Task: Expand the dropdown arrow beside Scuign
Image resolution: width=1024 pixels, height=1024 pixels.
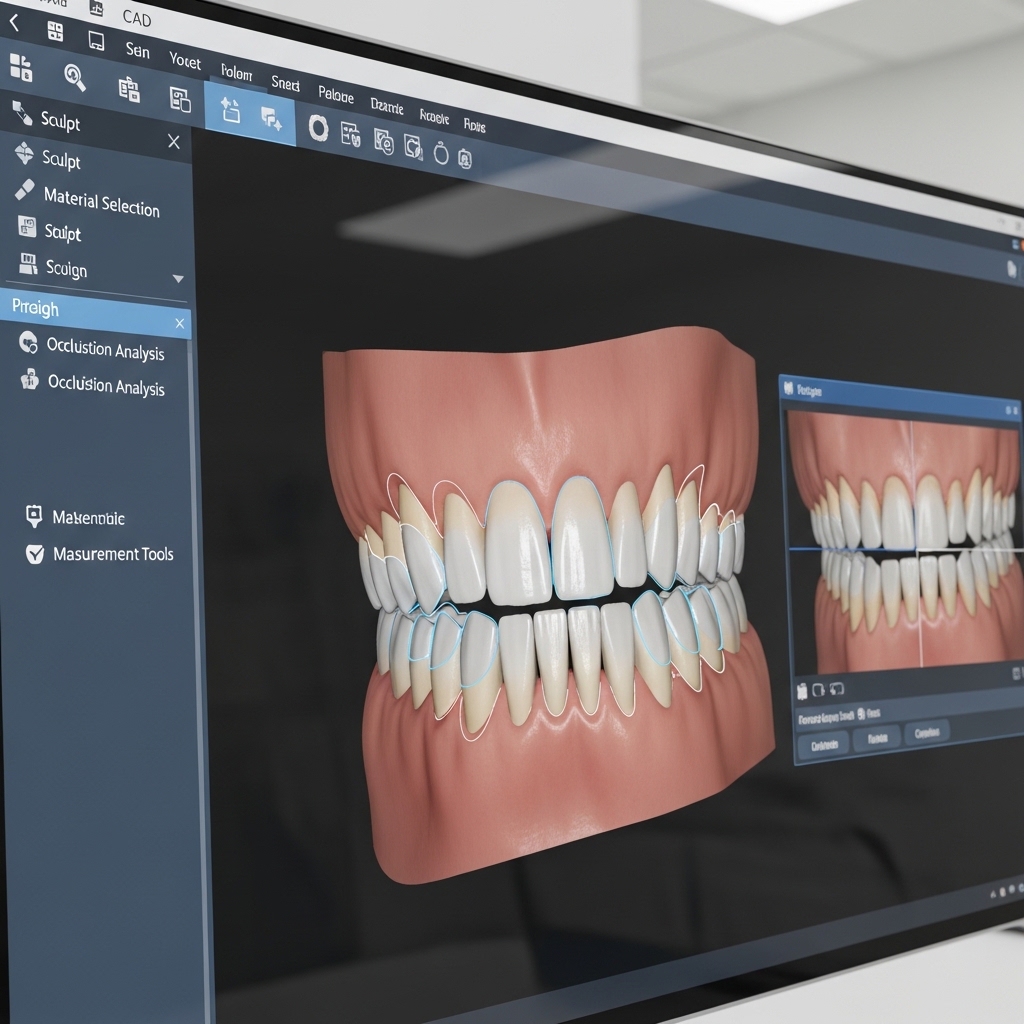Action: (x=178, y=279)
